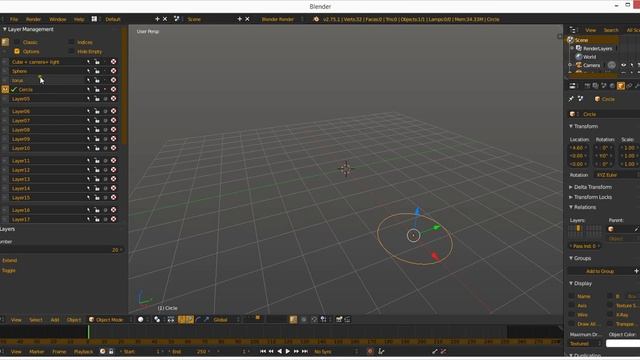Image resolution: width=640 pixels, height=360 pixels.
Task: Toggle lock icon on Layer12 row
Action: [97, 170]
